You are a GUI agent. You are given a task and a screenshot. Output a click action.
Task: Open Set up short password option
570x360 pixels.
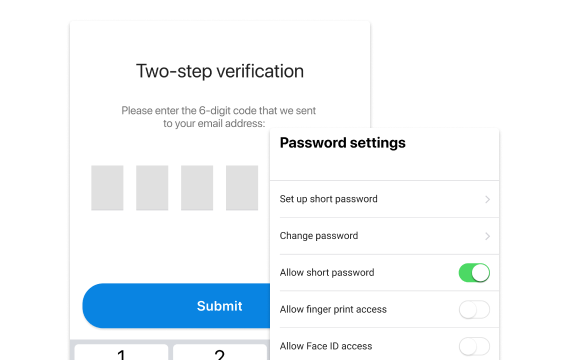tap(385, 199)
